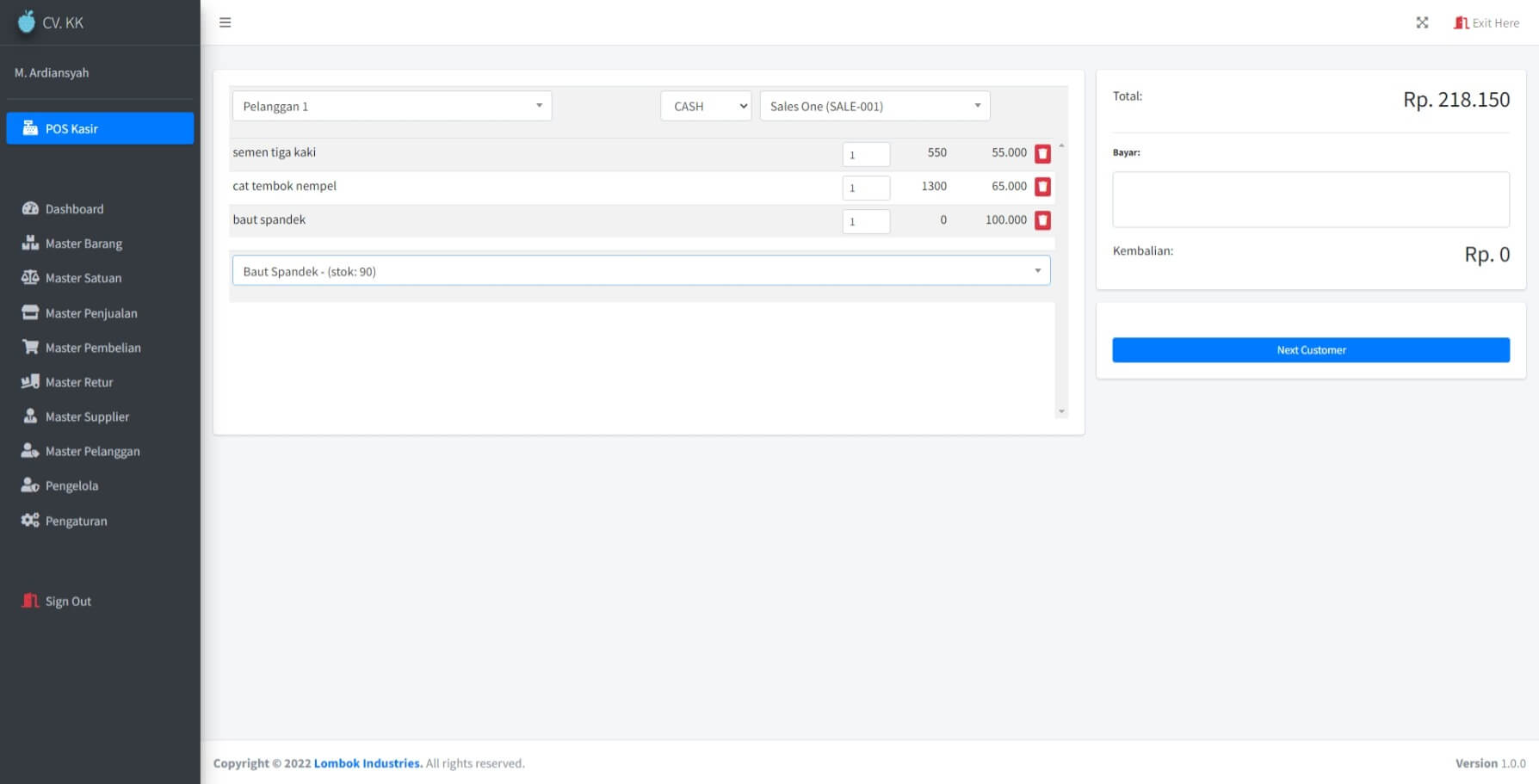Click the Master Supplier icon
This screenshot has width=1539, height=784.
(29, 416)
